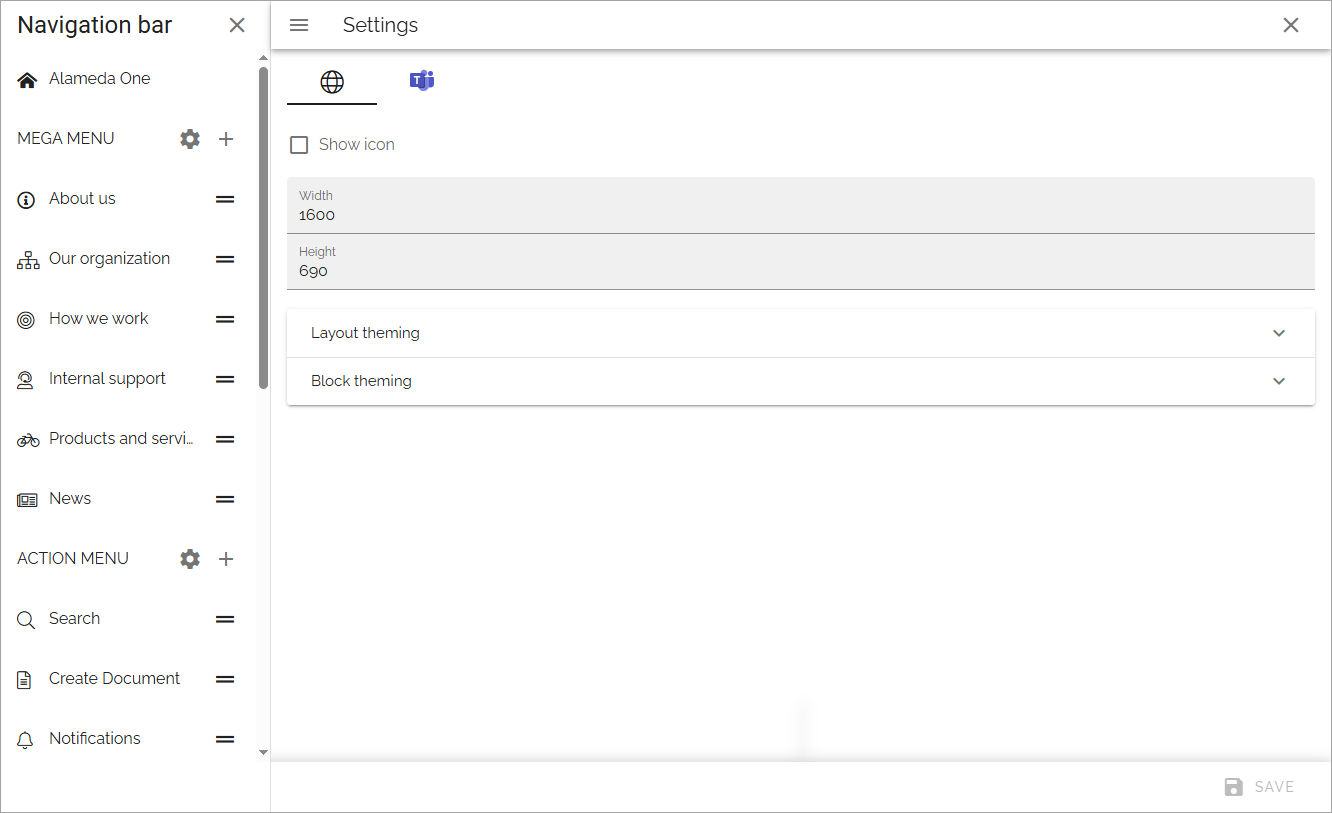Select the Create Document item
Screen dimensions: 1332x813
[x=114, y=679]
